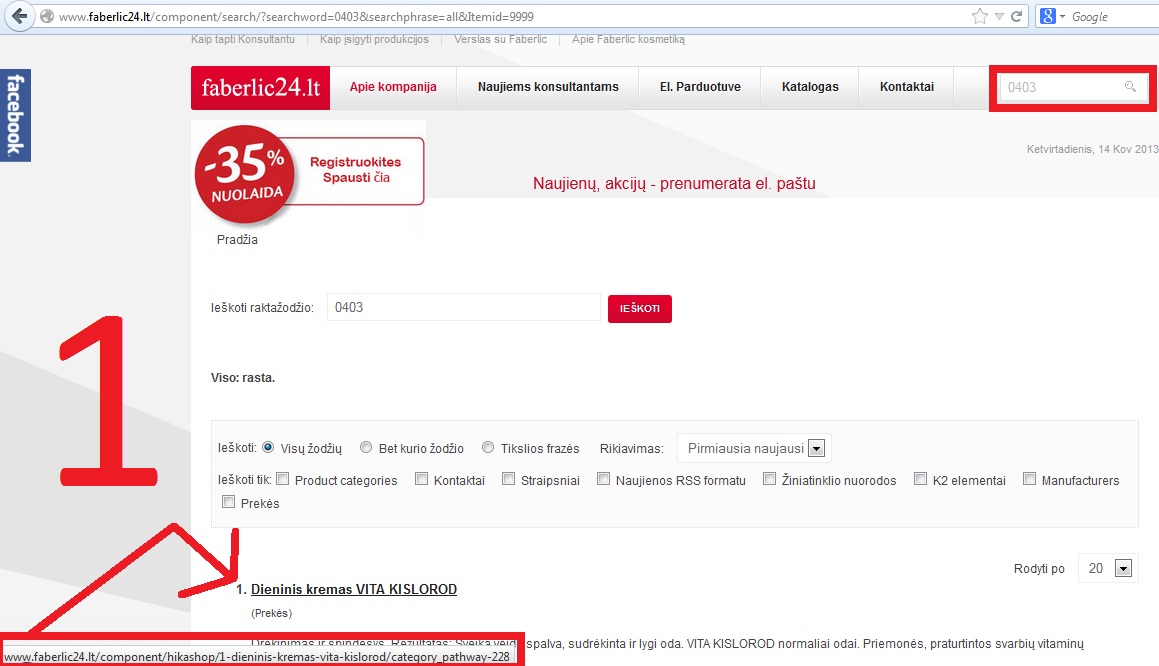
Task: Reload page with the refresh icon
Action: tap(1016, 16)
